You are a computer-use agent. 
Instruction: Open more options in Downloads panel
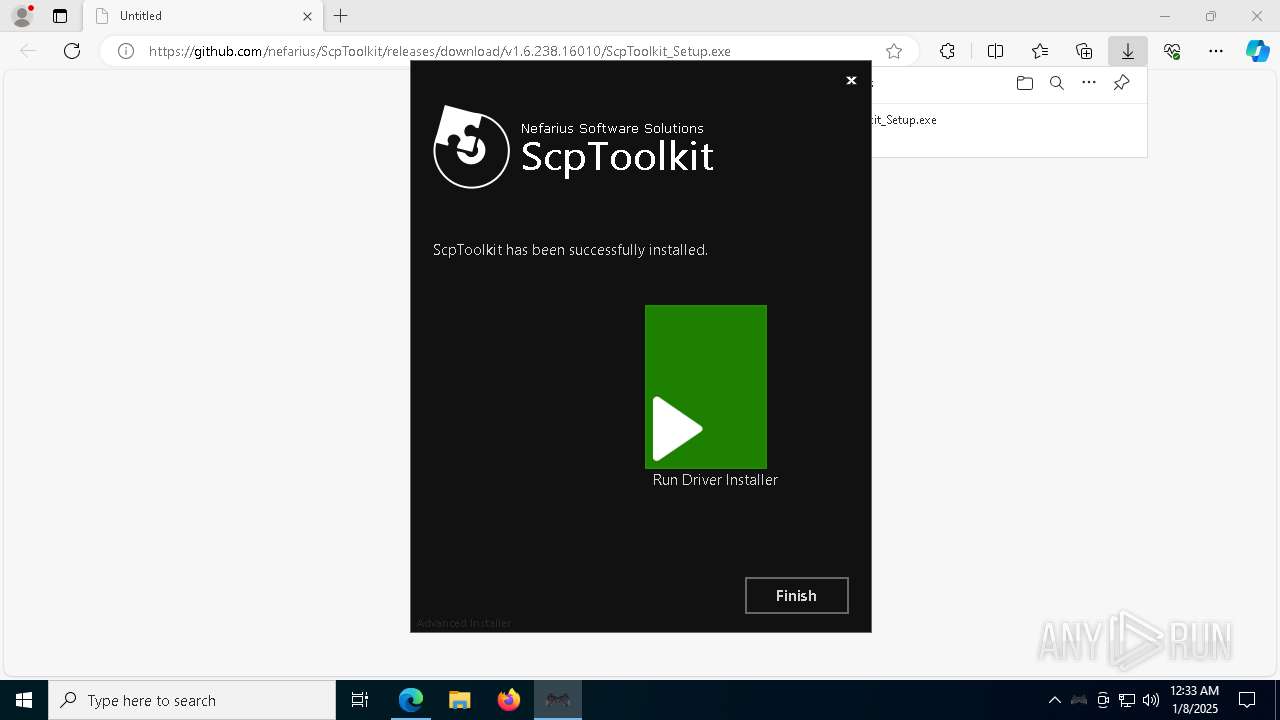[1089, 83]
